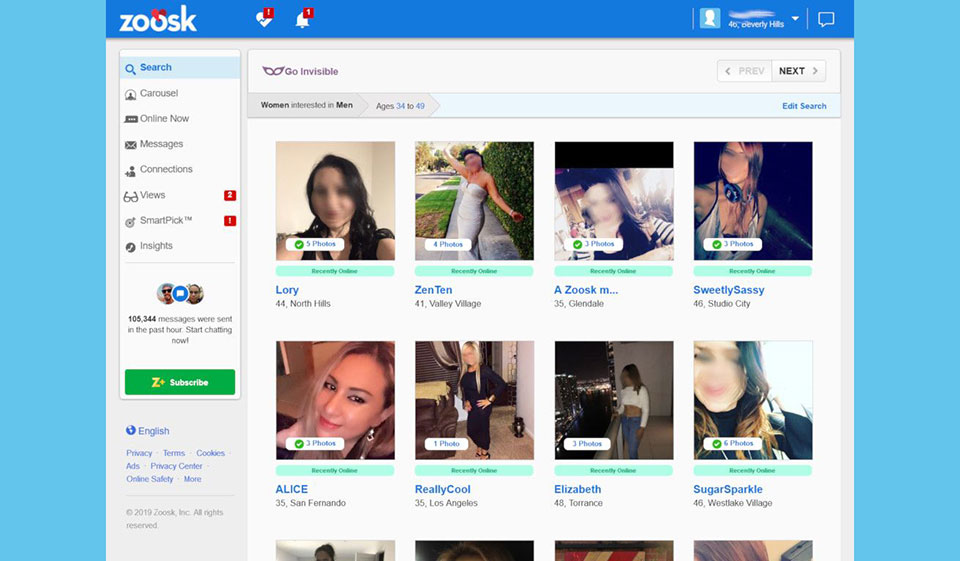Image resolution: width=960 pixels, height=561 pixels.
Task: Select Online Now in the sidebar
Action: coord(164,119)
